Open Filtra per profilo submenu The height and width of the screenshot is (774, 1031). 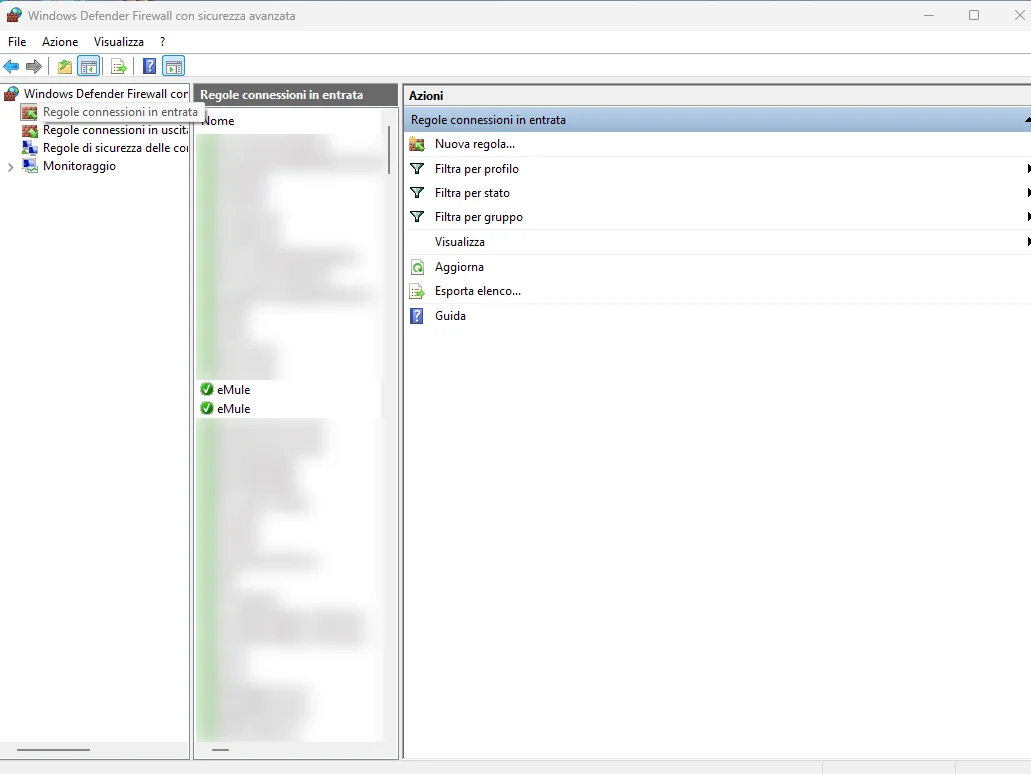click(476, 169)
